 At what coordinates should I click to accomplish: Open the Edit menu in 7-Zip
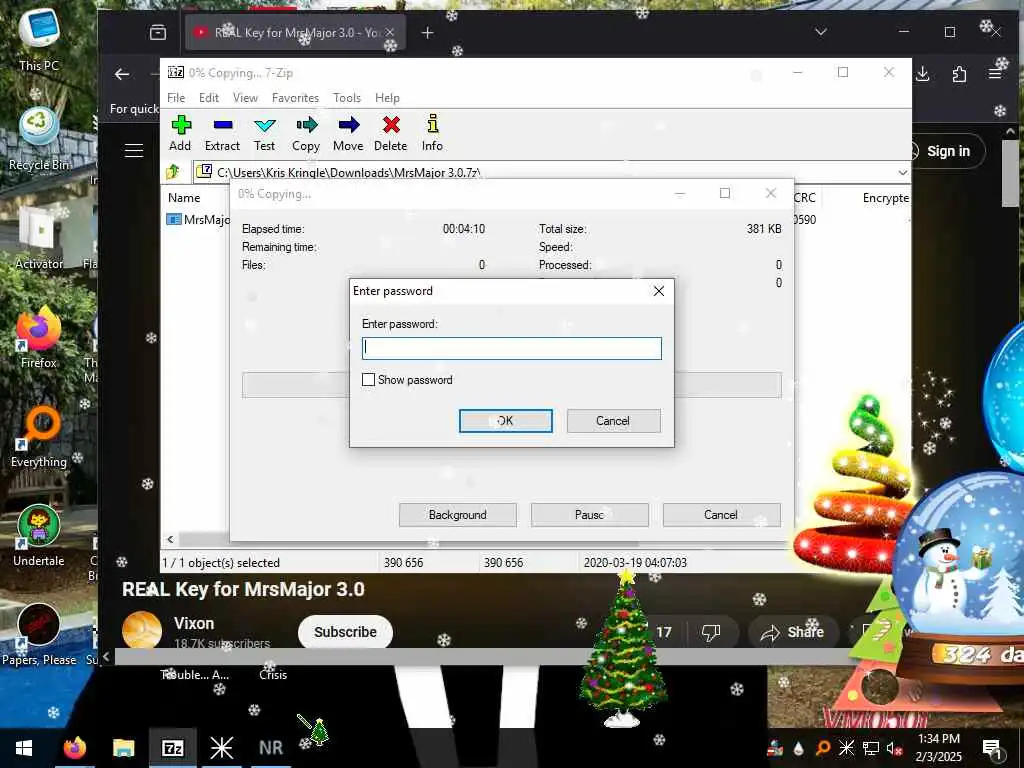pos(209,98)
